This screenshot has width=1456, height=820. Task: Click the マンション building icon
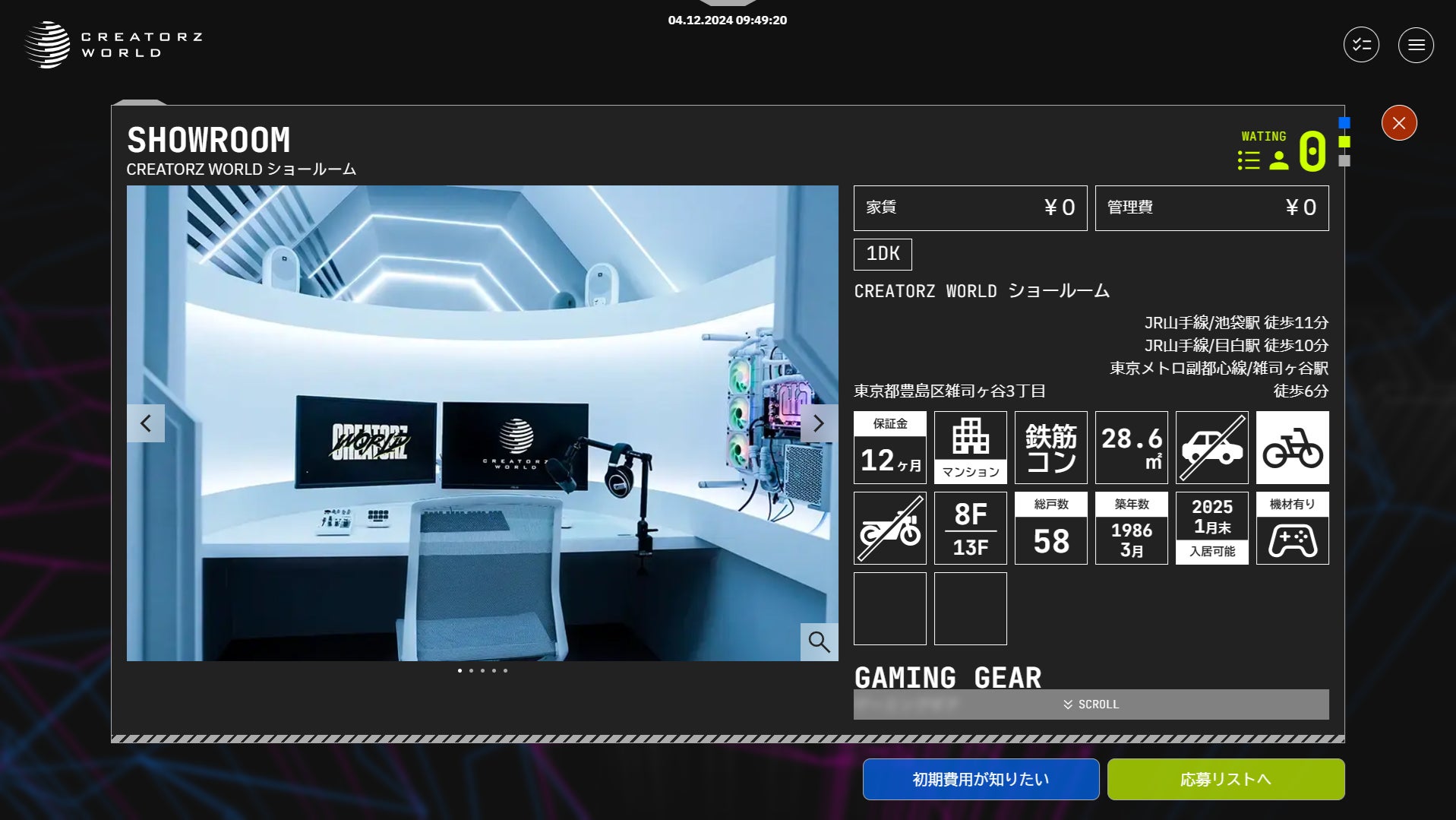point(970,448)
